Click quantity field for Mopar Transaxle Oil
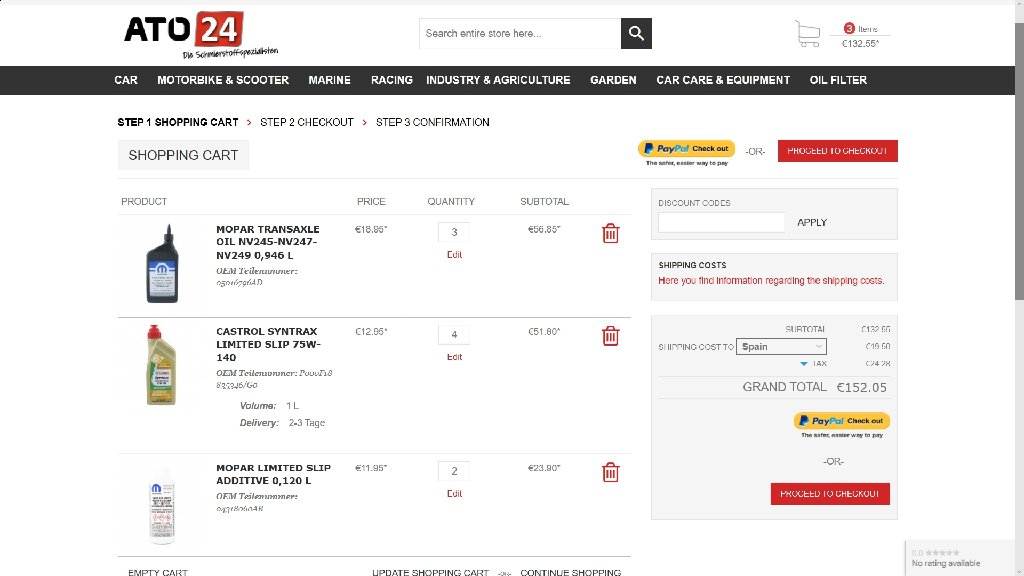 [455, 232]
